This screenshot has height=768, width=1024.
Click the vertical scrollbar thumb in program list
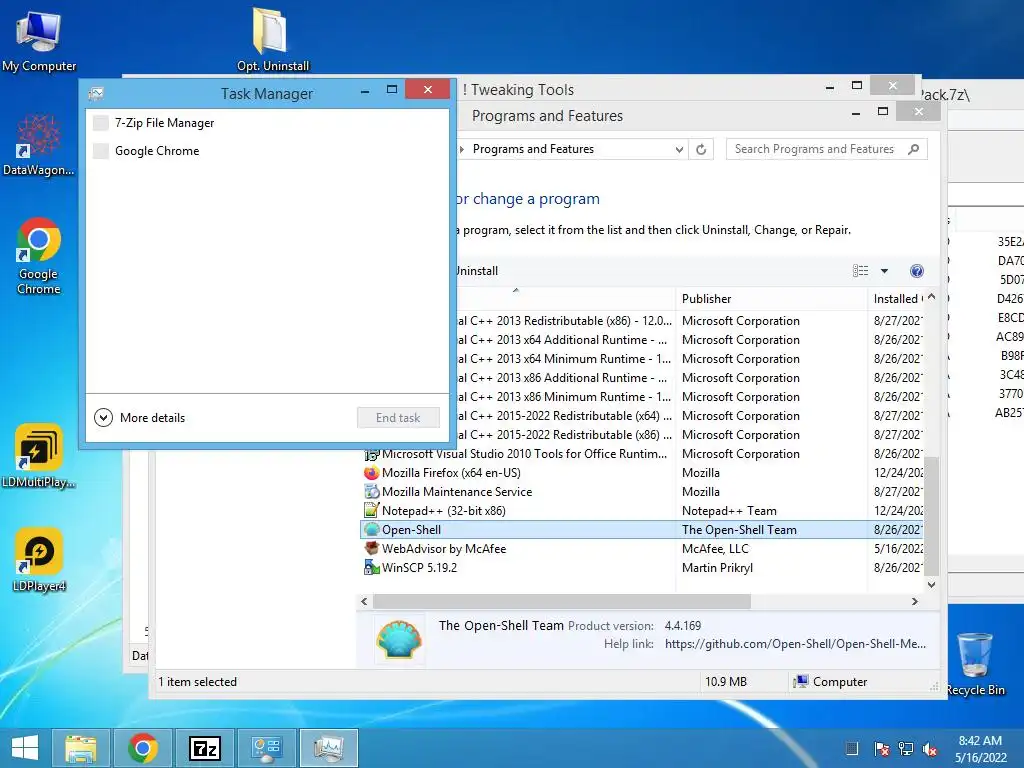point(932,516)
